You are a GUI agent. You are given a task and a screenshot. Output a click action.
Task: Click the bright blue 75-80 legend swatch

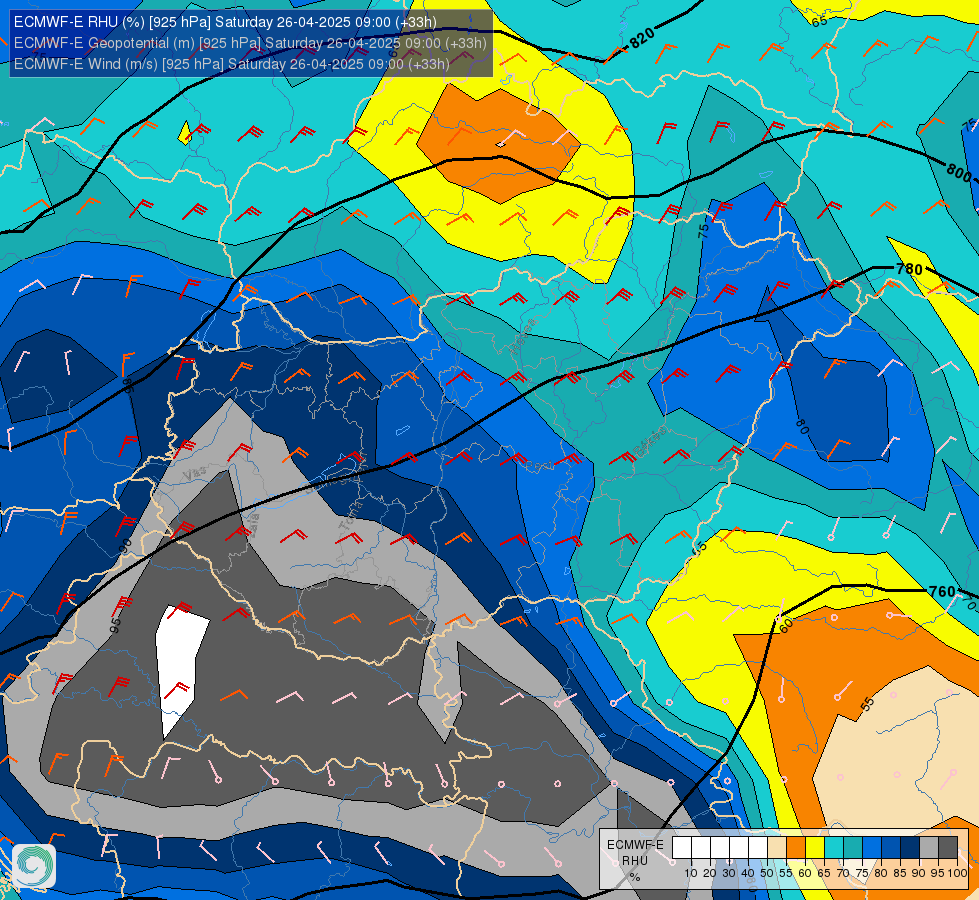(872, 848)
